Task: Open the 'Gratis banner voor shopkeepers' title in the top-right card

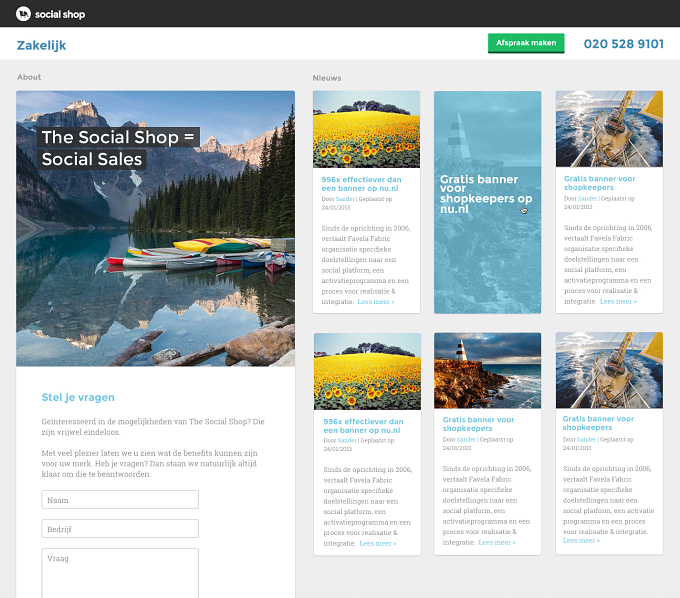Action: point(599,183)
